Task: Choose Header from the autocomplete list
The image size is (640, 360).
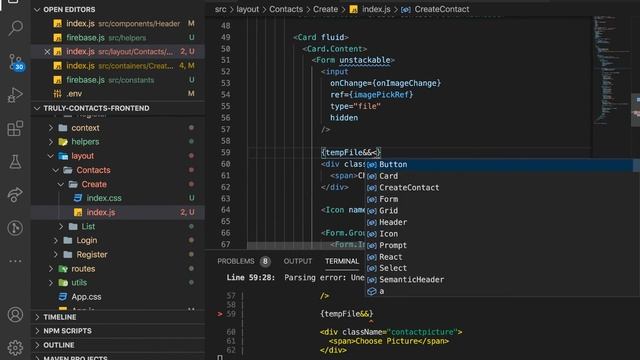Action: point(502,222)
